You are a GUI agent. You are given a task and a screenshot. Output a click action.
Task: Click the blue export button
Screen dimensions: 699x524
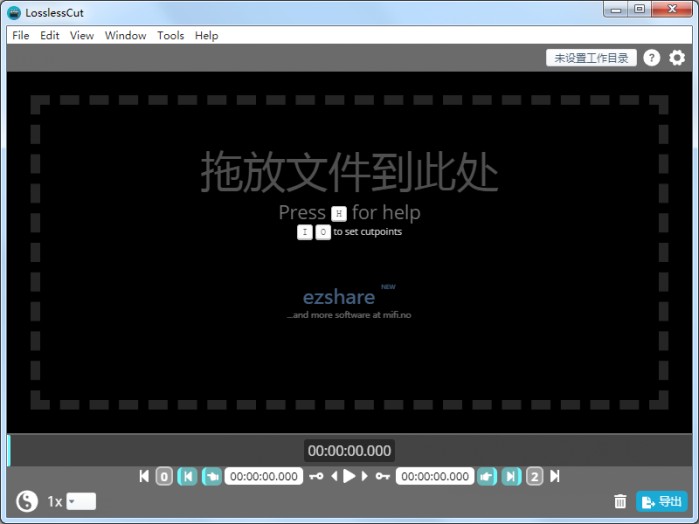662,502
